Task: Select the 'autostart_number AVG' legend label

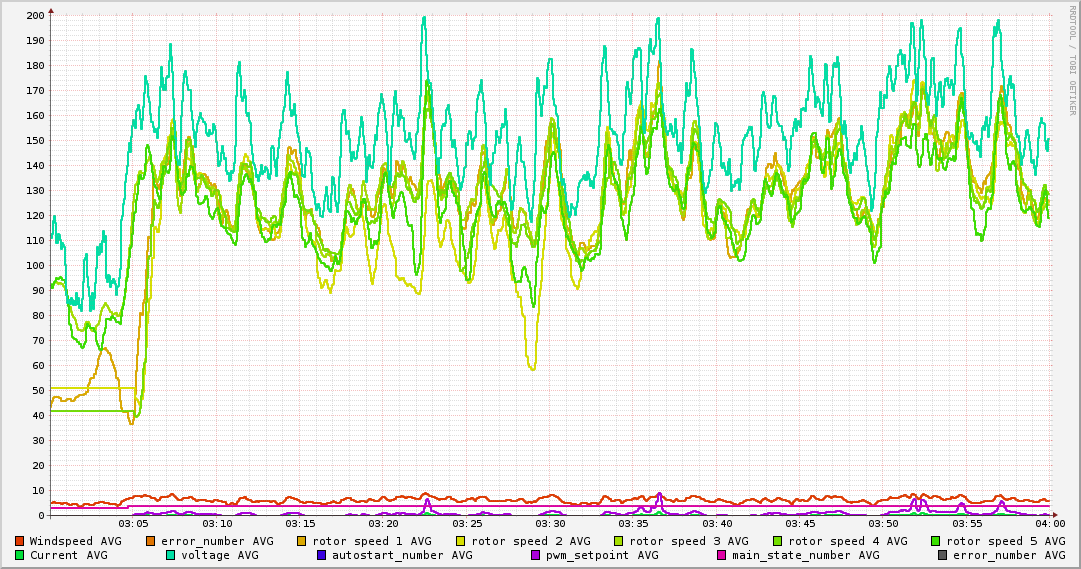Action: point(403,556)
